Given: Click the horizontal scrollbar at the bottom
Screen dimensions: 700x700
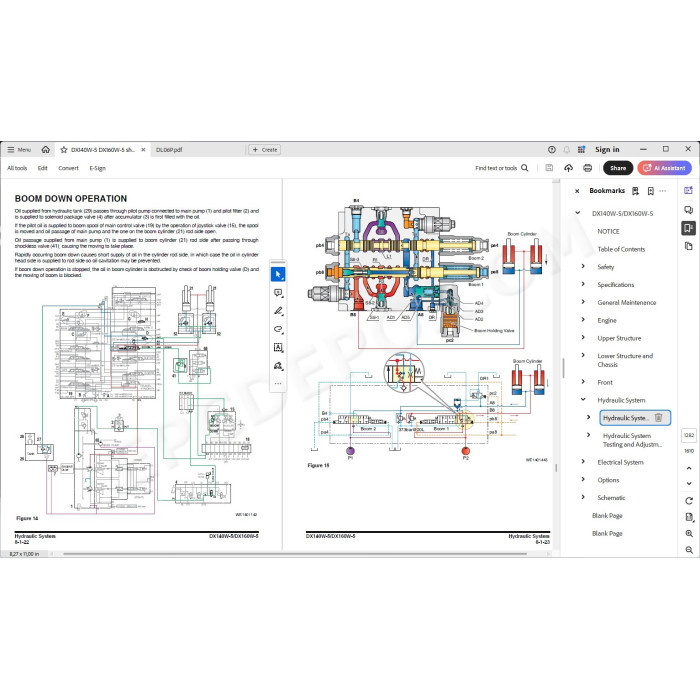Looking at the screenshot, I should pyautogui.click(x=295, y=554).
